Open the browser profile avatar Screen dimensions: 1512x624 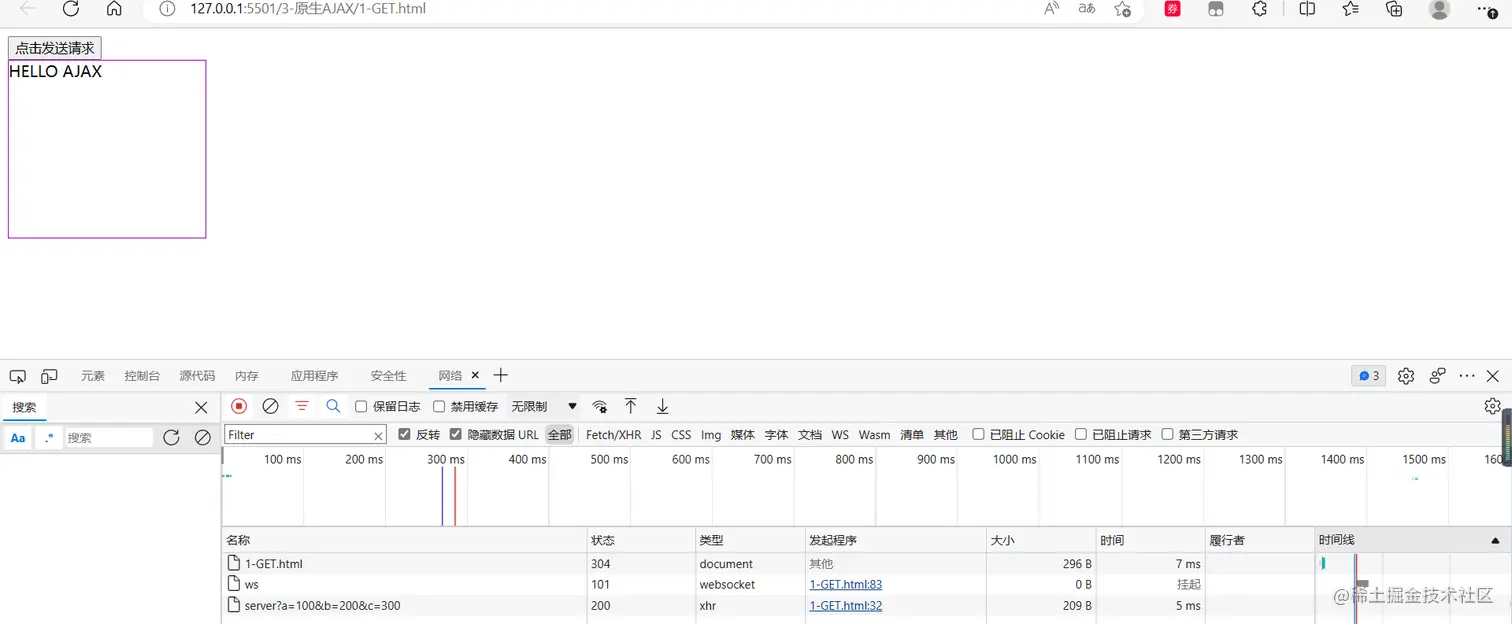pos(1440,9)
